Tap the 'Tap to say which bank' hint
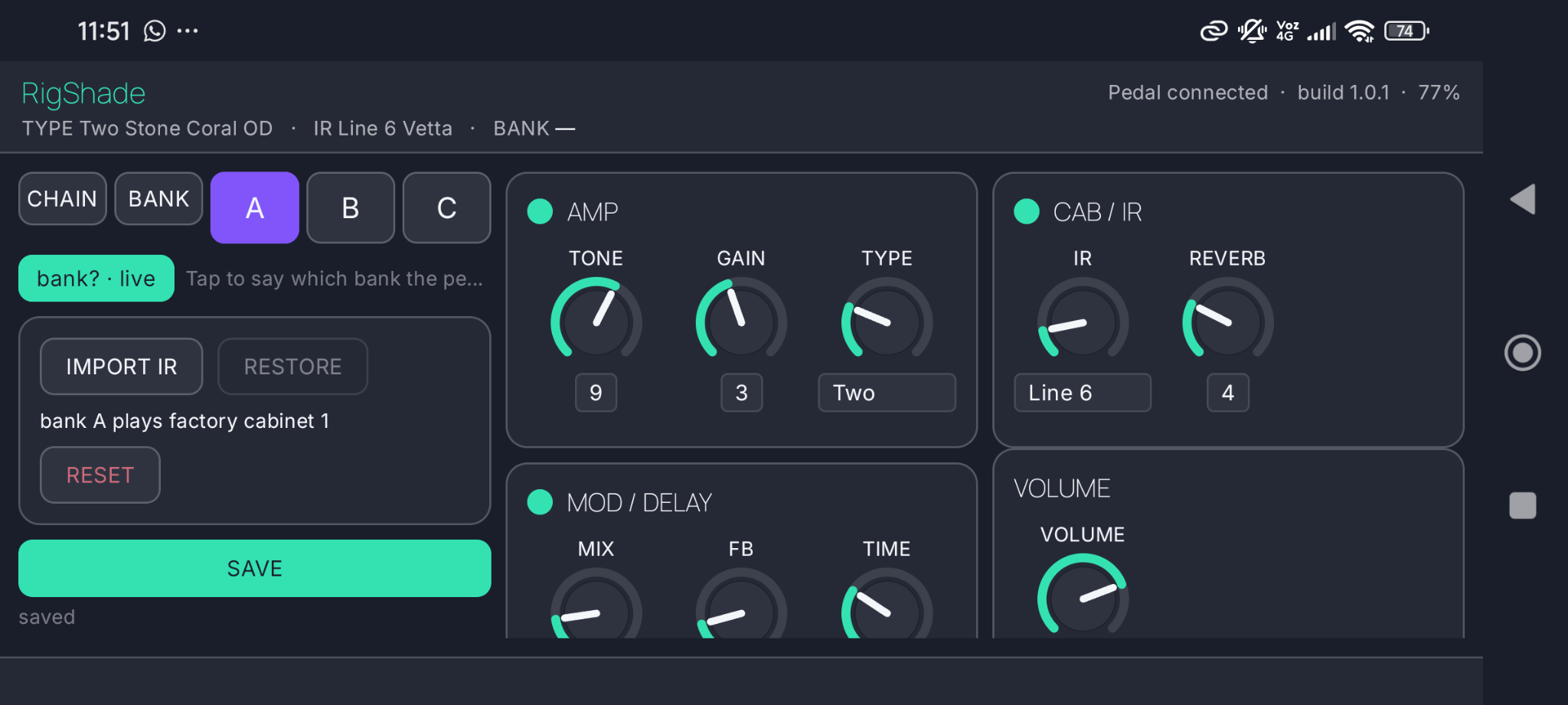 pos(335,279)
